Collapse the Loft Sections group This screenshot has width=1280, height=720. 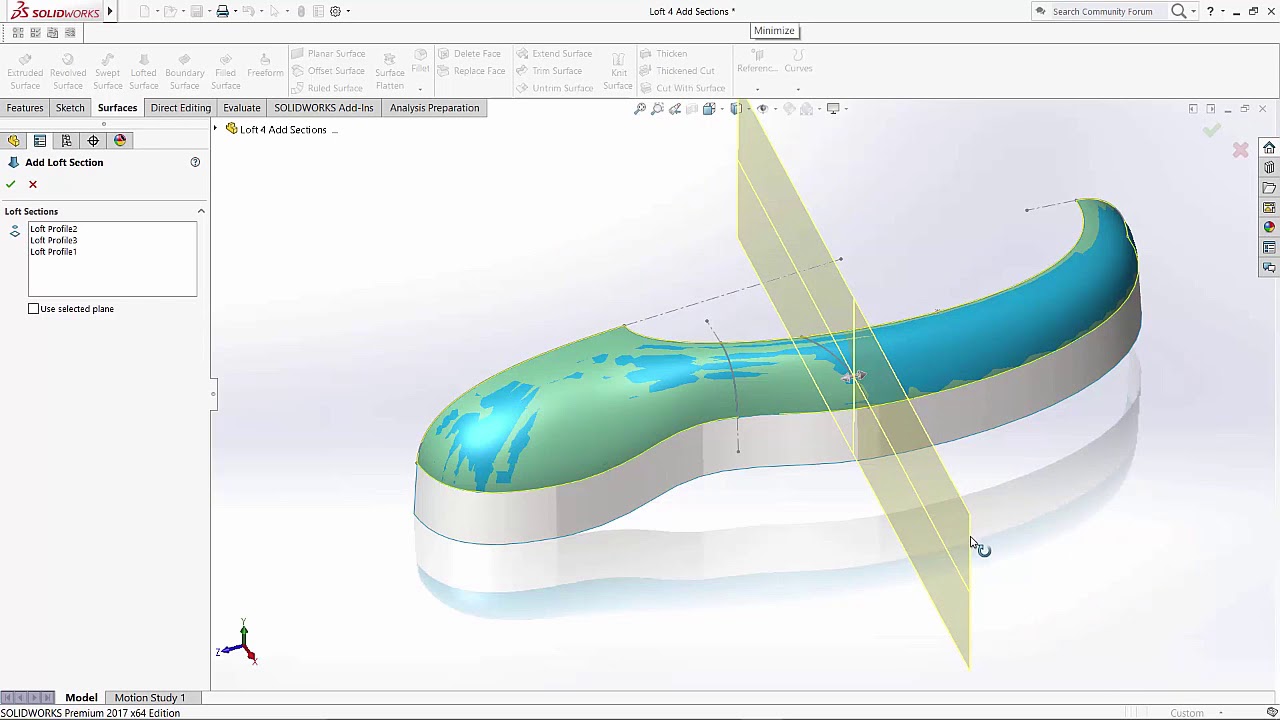pyautogui.click(x=201, y=211)
